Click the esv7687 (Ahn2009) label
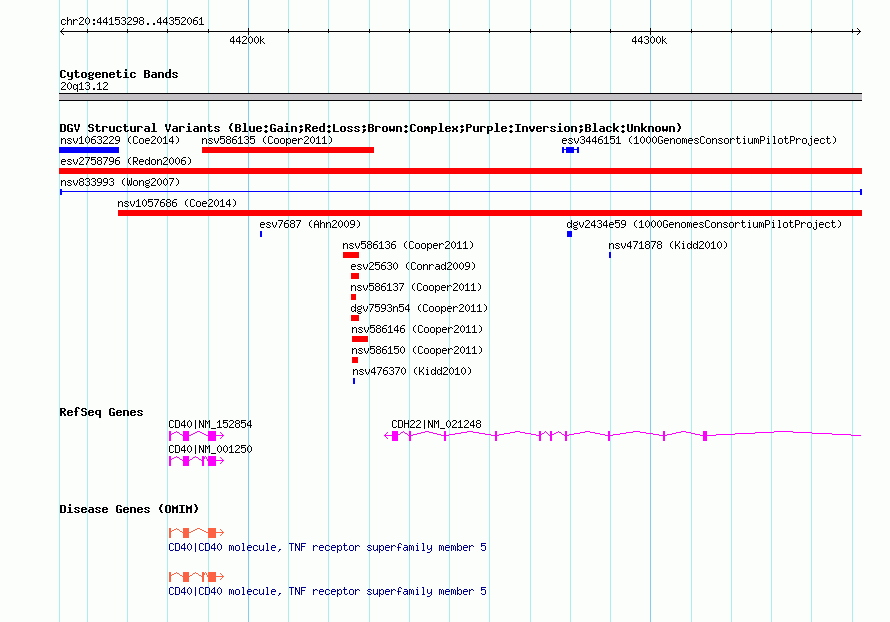Image resolution: width=890 pixels, height=622 pixels. (310, 224)
